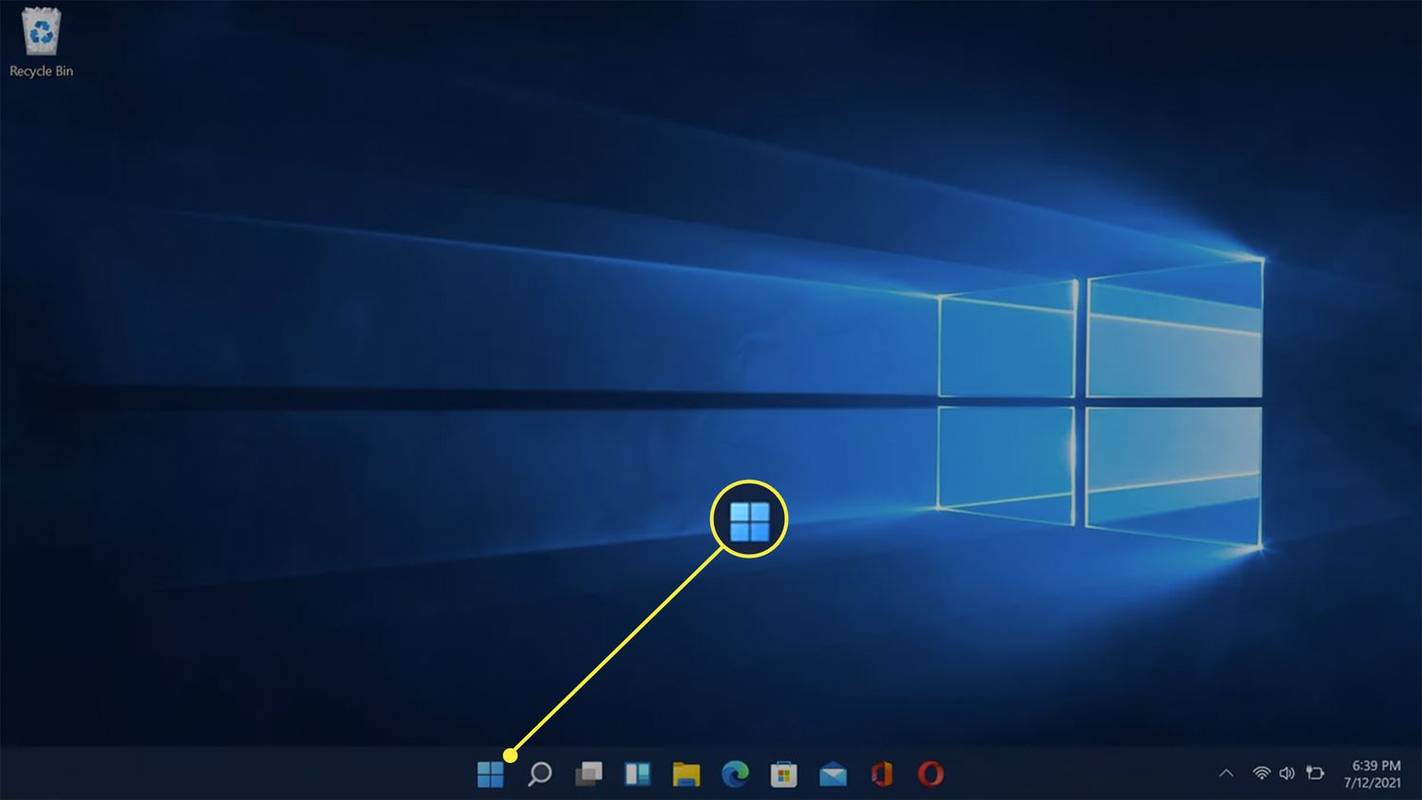Show hidden icons in the system tray

1226,773
